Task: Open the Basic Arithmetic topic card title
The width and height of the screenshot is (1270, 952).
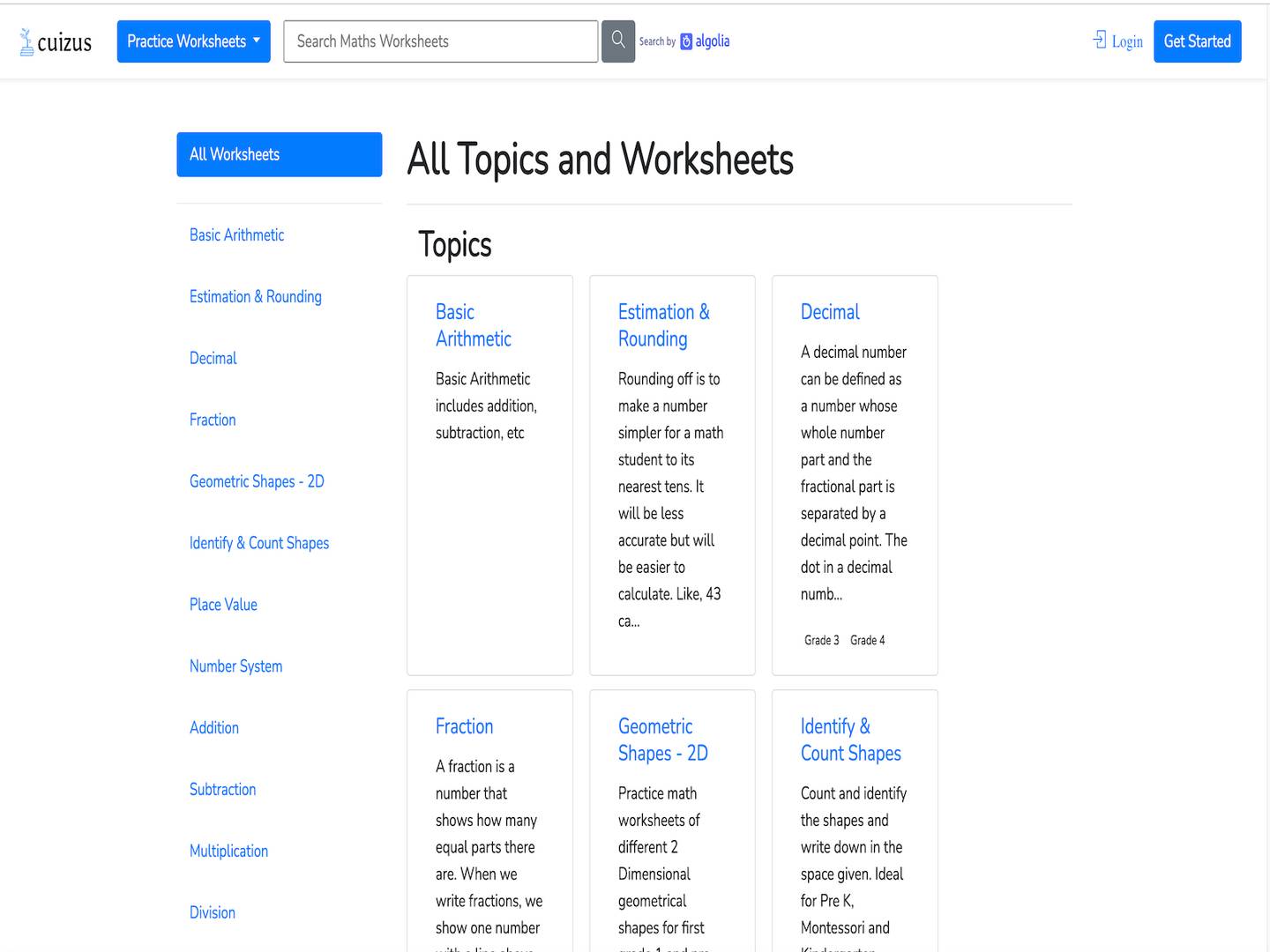Action: click(x=473, y=325)
